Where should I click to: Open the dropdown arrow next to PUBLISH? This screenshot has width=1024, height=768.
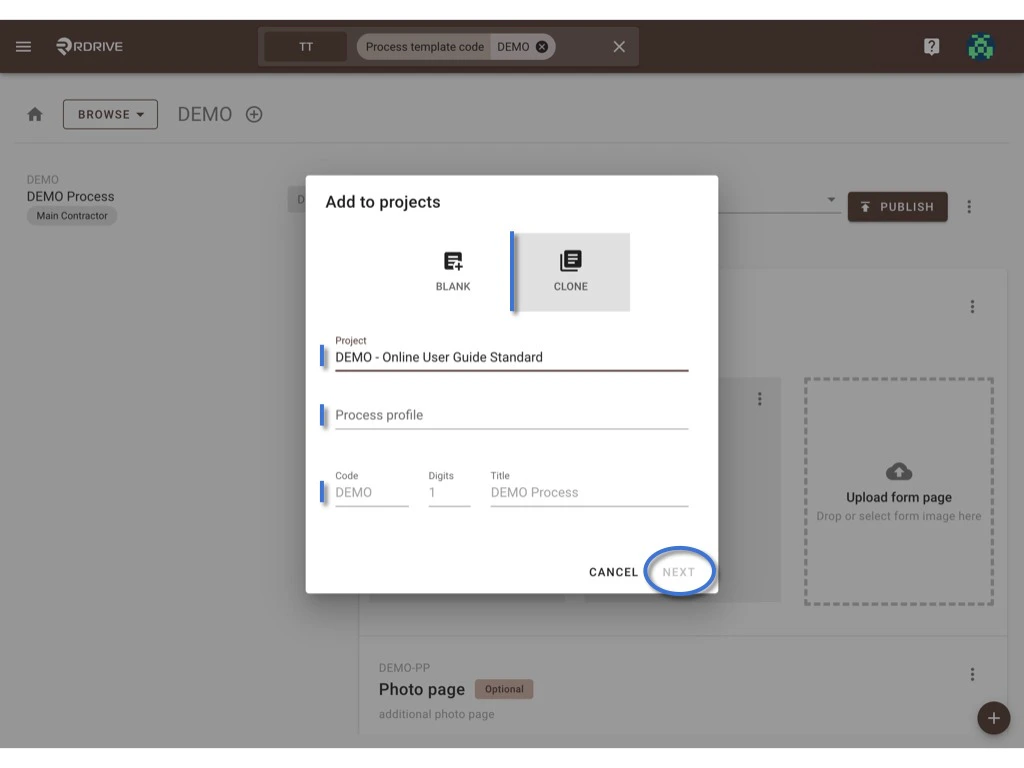coord(831,199)
